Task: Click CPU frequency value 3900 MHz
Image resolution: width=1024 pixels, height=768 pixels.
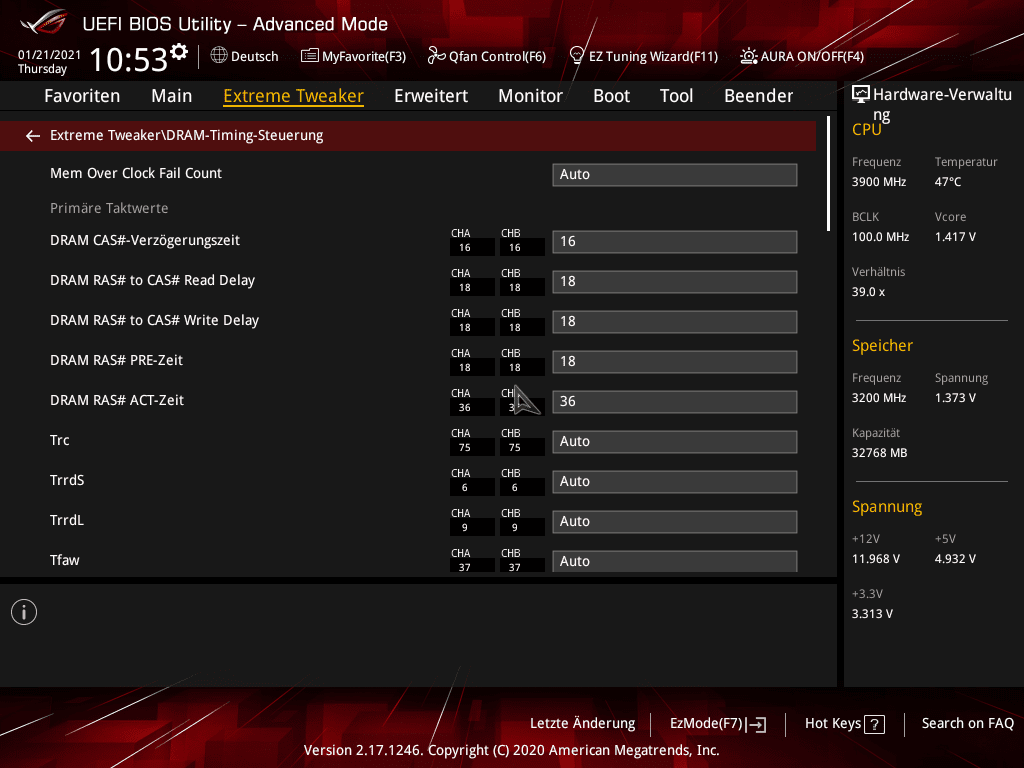Action: (x=879, y=182)
